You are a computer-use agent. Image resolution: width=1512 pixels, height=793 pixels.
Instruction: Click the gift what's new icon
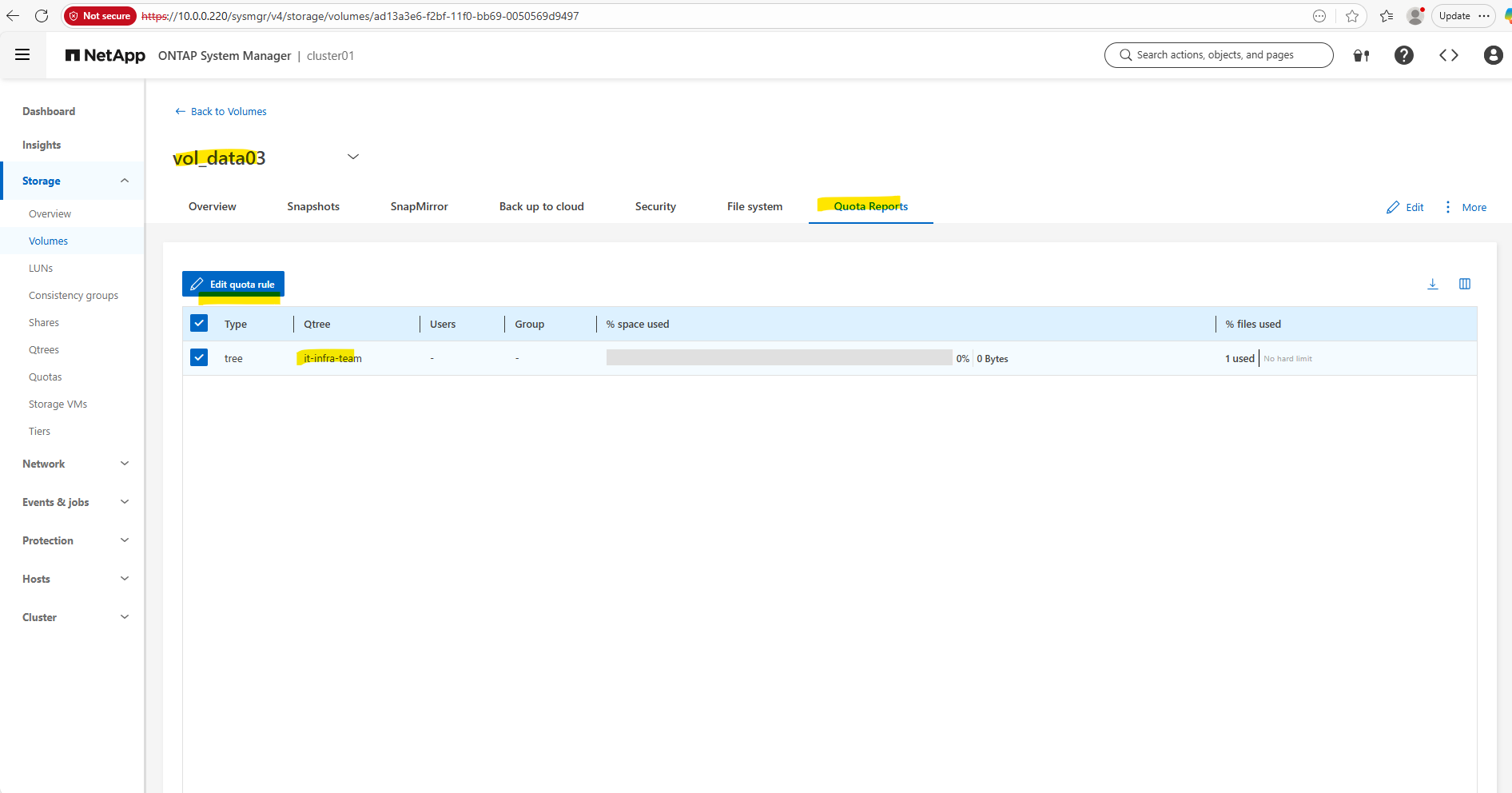tap(1361, 55)
